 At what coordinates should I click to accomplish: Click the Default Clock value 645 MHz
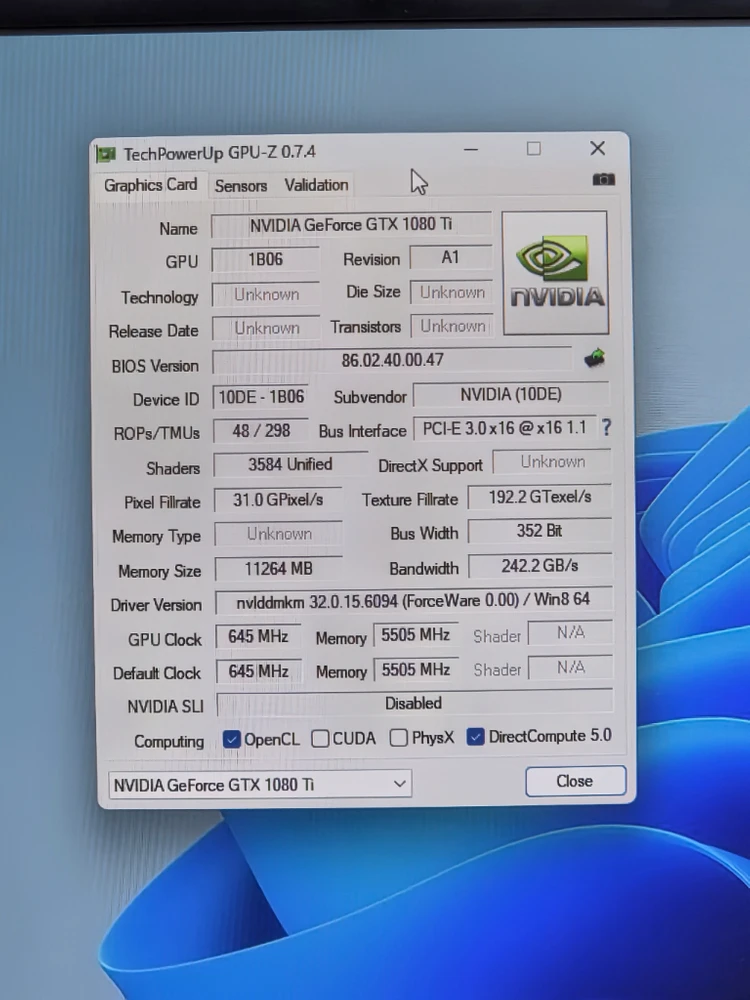(x=258, y=671)
